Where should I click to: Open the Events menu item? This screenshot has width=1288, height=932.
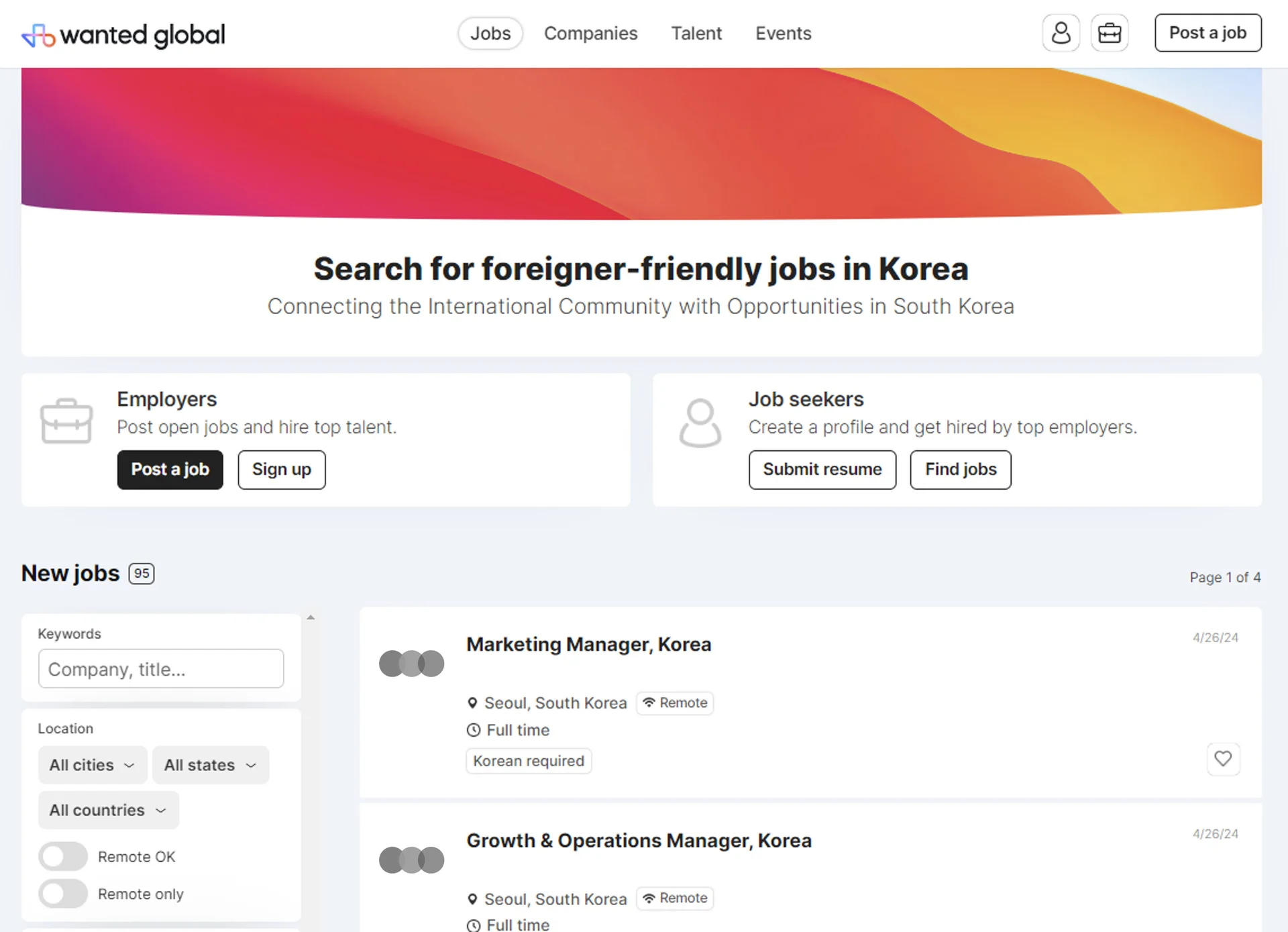coord(783,33)
